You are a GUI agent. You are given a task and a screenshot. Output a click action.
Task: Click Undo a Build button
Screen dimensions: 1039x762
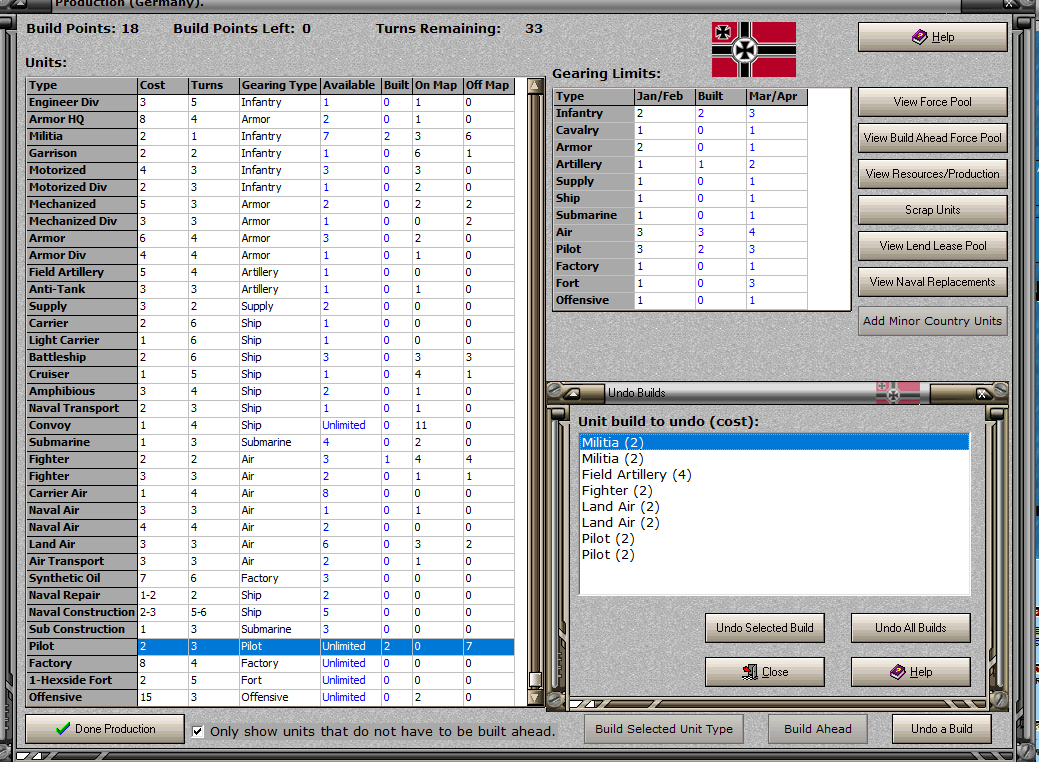(x=942, y=729)
